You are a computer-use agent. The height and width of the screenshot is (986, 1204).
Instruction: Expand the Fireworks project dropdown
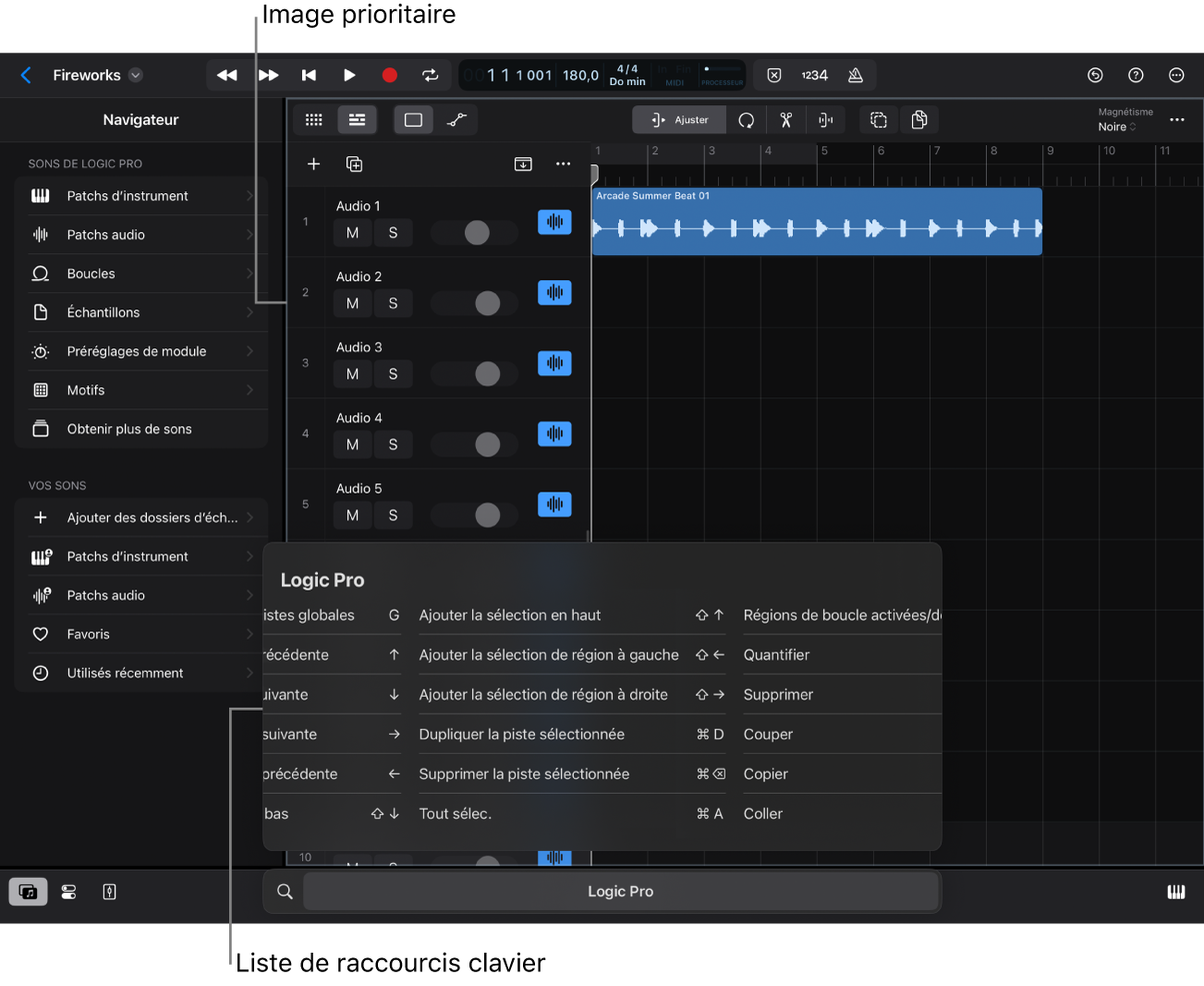click(x=136, y=76)
